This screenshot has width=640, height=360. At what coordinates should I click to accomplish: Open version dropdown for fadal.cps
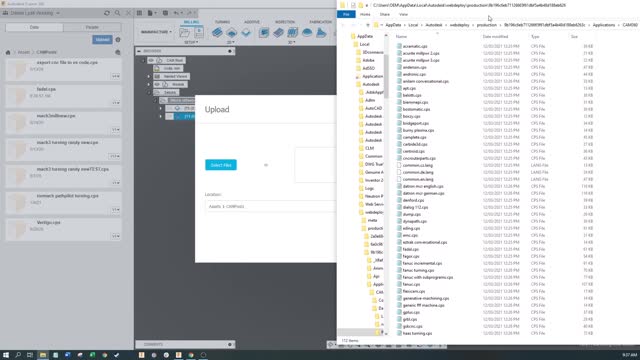click(x=116, y=103)
